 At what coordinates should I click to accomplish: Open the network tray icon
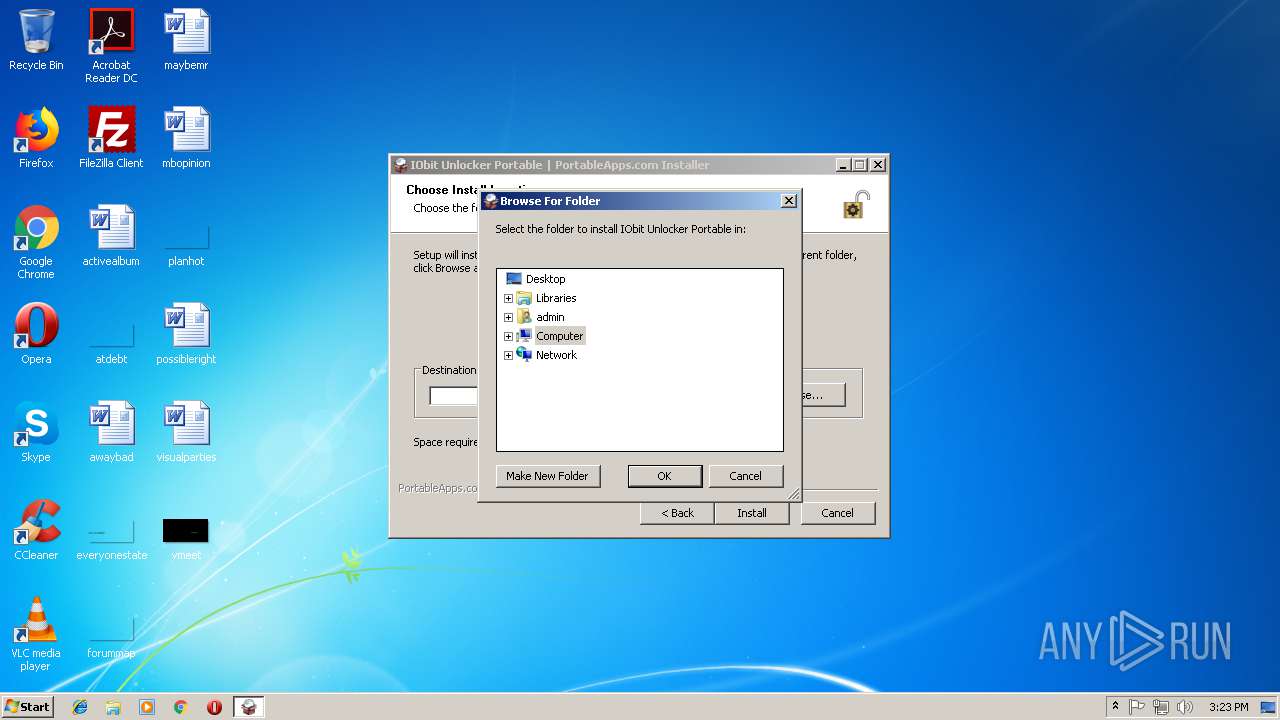point(1161,707)
